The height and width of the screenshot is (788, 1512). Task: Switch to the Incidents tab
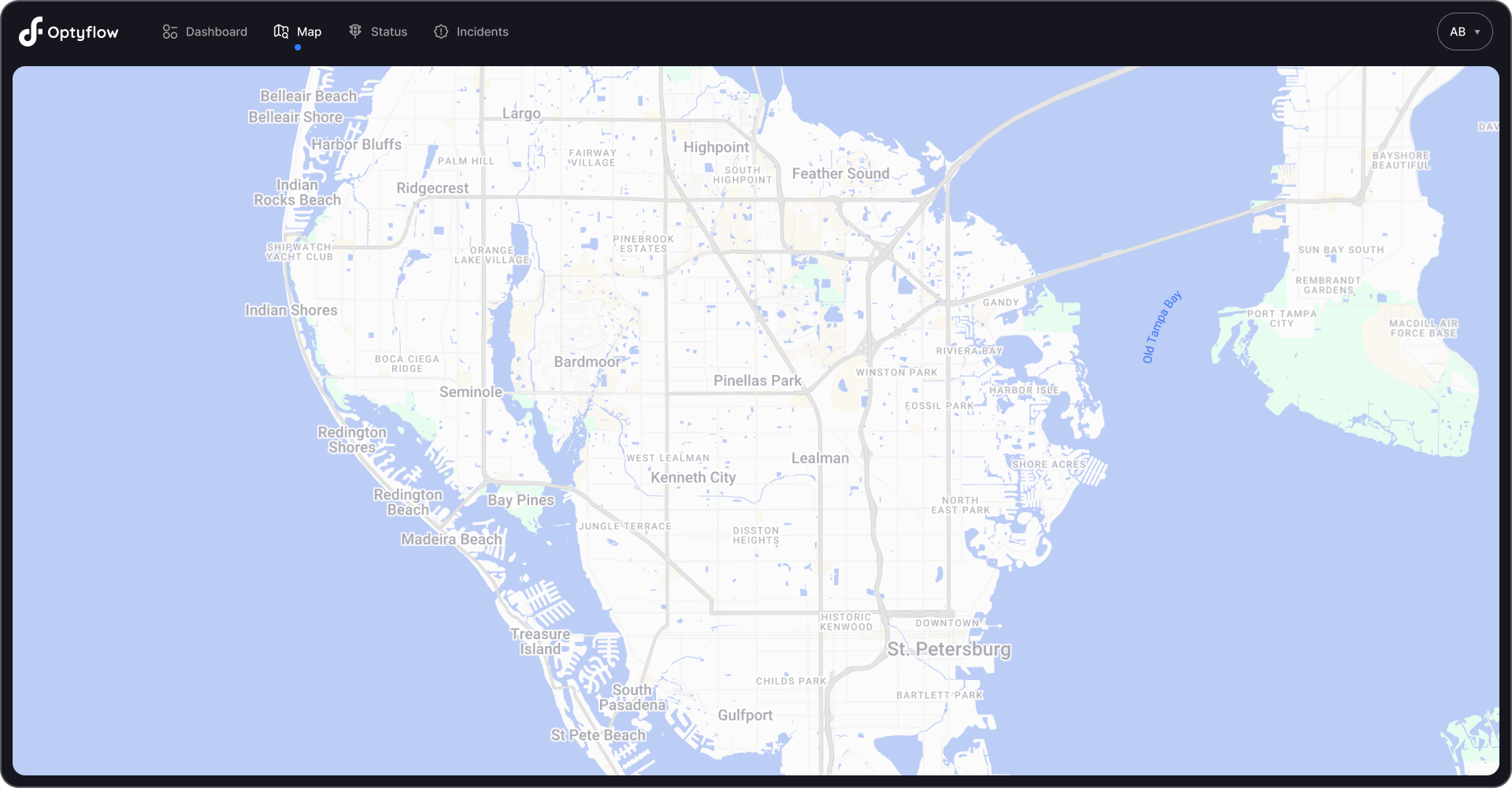pyautogui.click(x=482, y=32)
